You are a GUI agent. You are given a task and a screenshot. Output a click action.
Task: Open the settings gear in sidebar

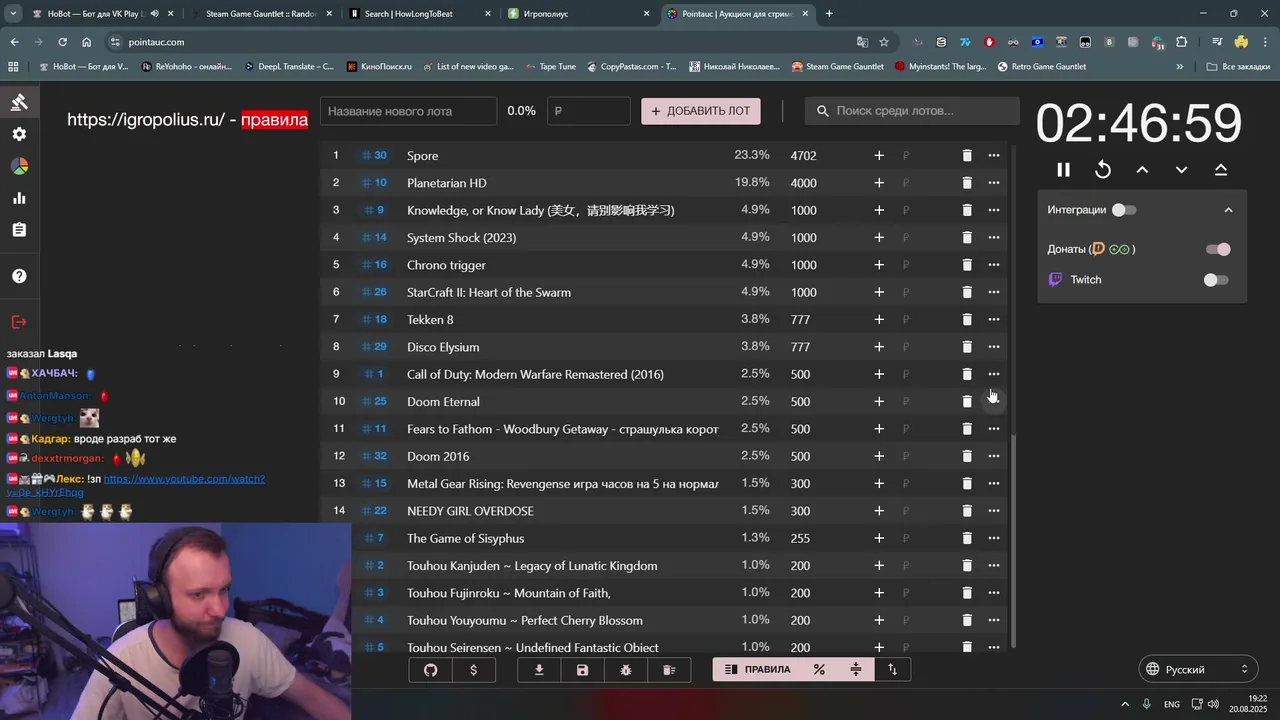point(19,134)
